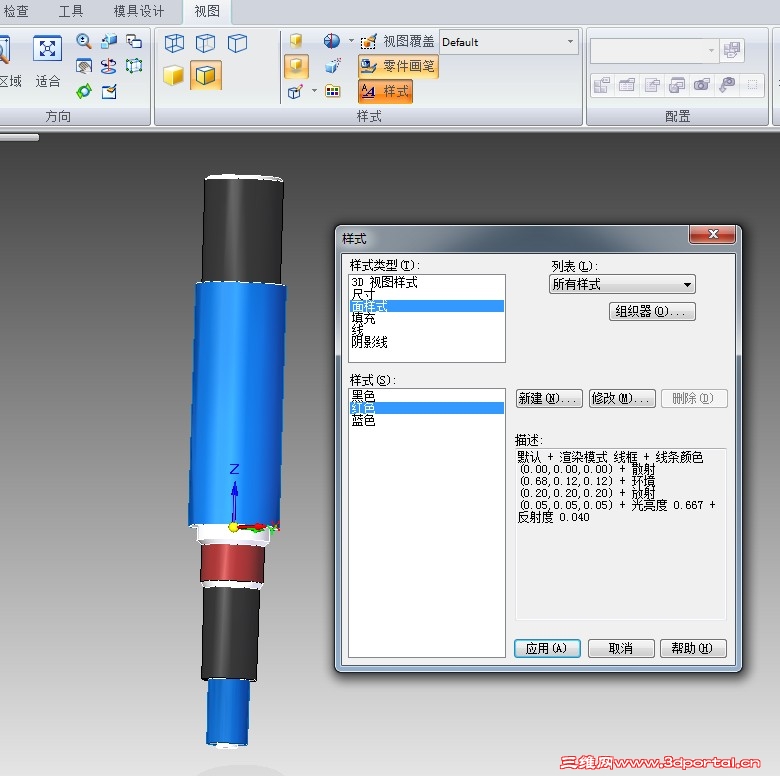
Task: Select the 黑色 style entry
Action: 426,396
